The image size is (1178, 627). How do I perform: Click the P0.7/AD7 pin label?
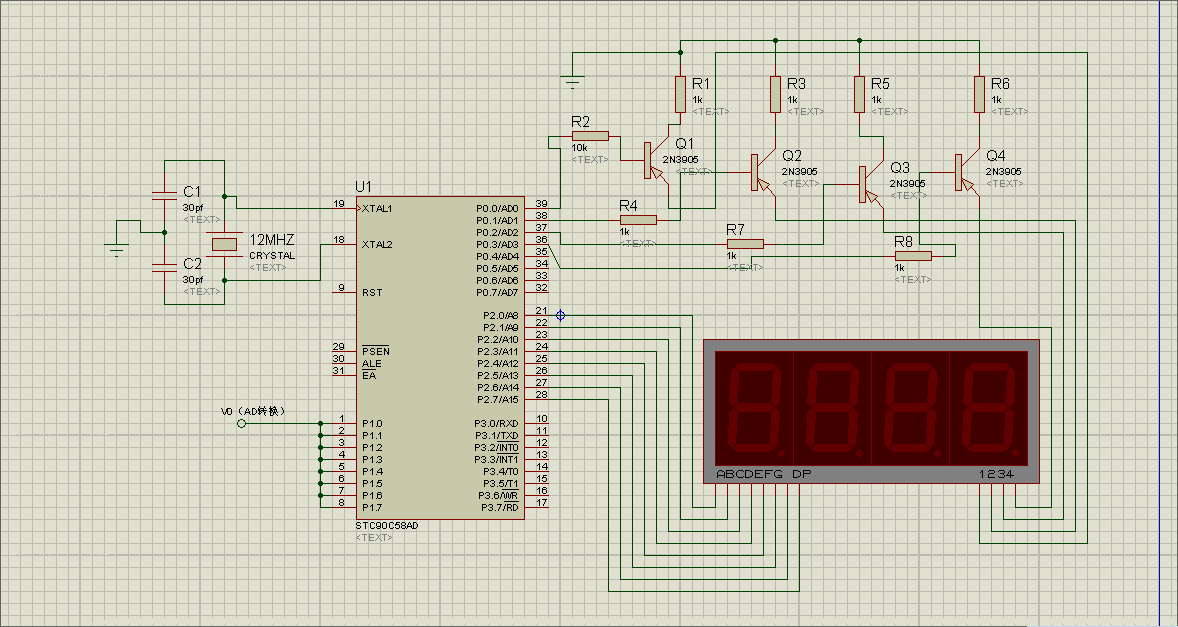pos(497,292)
